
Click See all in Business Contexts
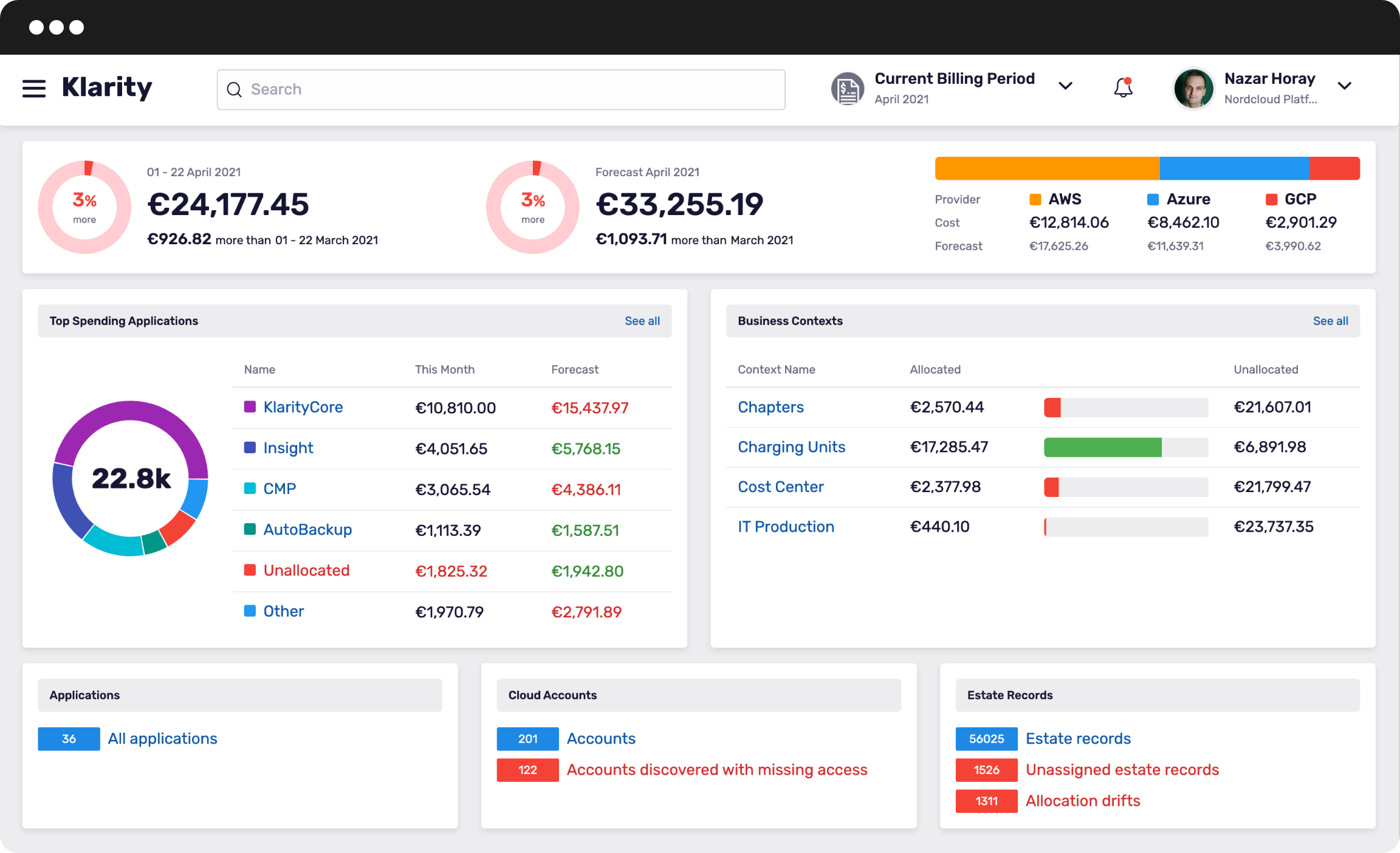tap(1331, 321)
